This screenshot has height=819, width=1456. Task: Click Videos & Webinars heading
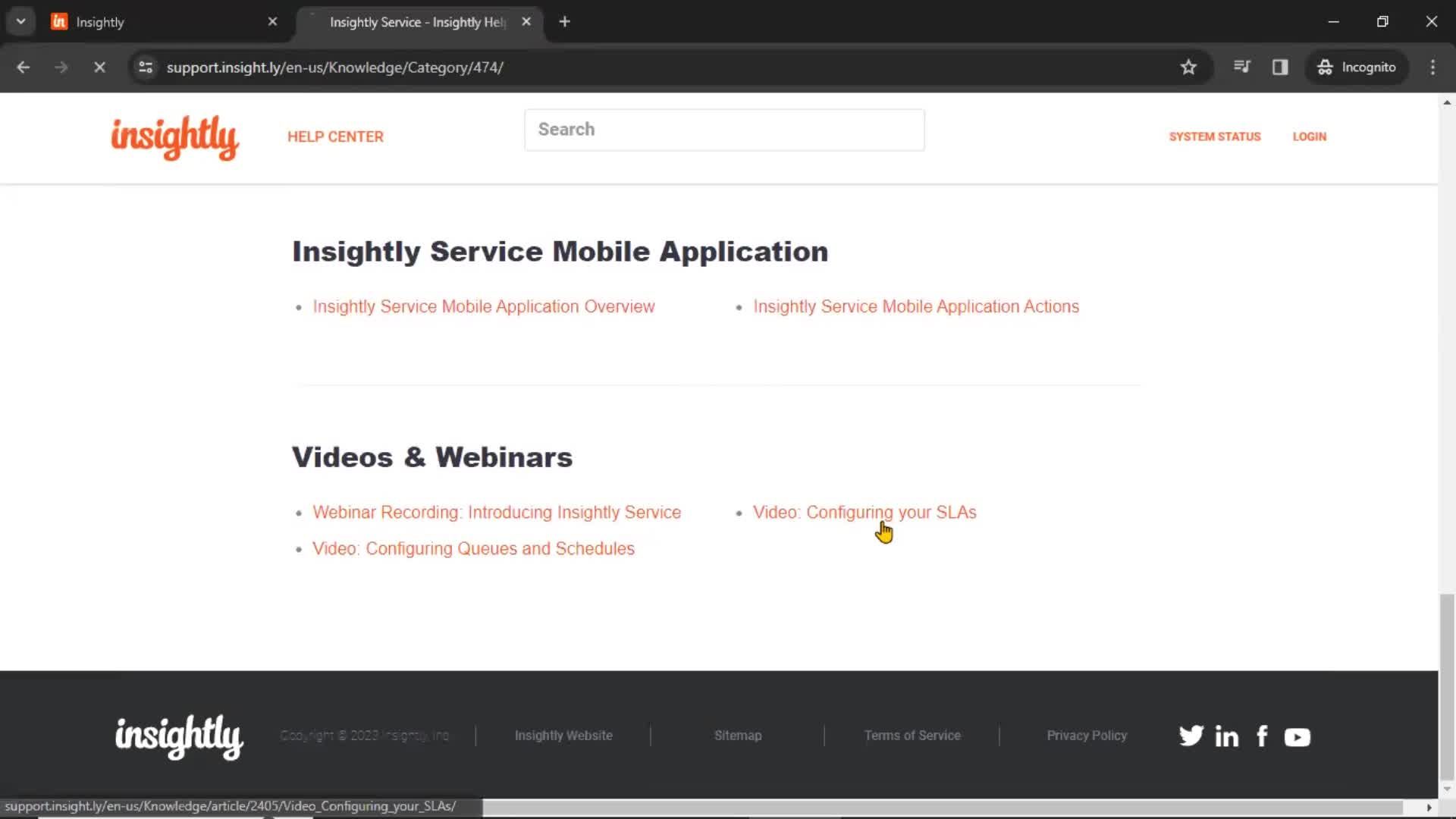pos(432,458)
